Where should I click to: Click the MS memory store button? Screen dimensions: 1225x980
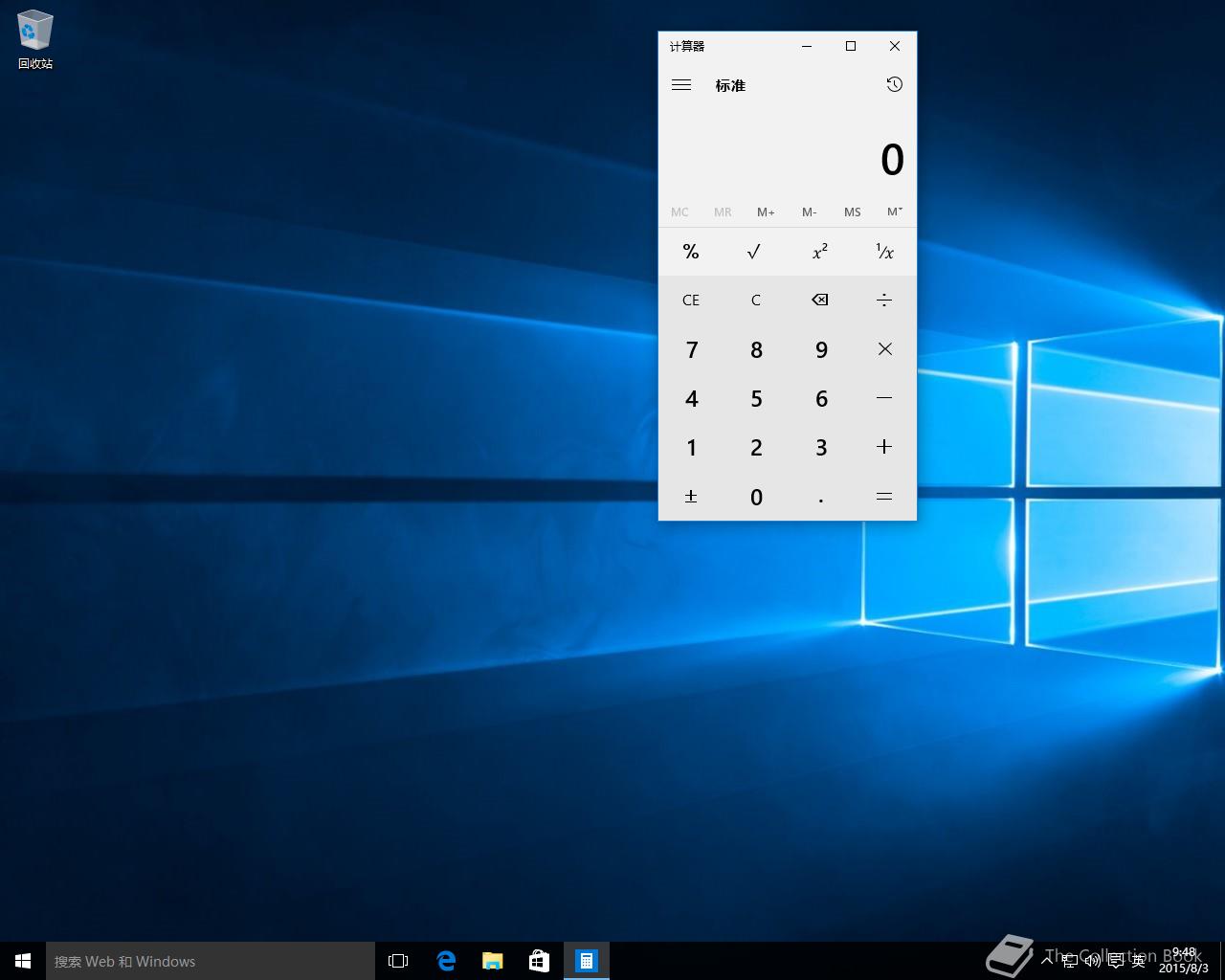click(852, 212)
